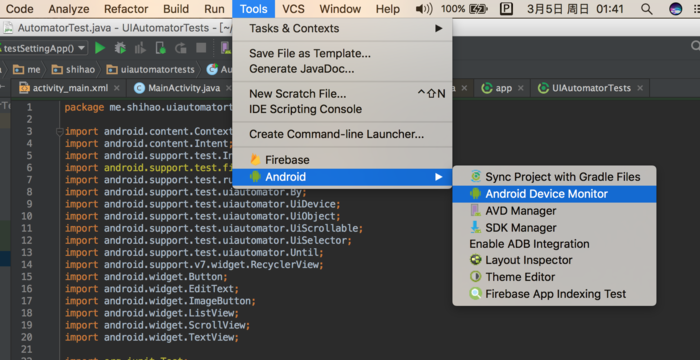The width and height of the screenshot is (700, 360).
Task: Close the open Tools menu
Action: pos(254,9)
